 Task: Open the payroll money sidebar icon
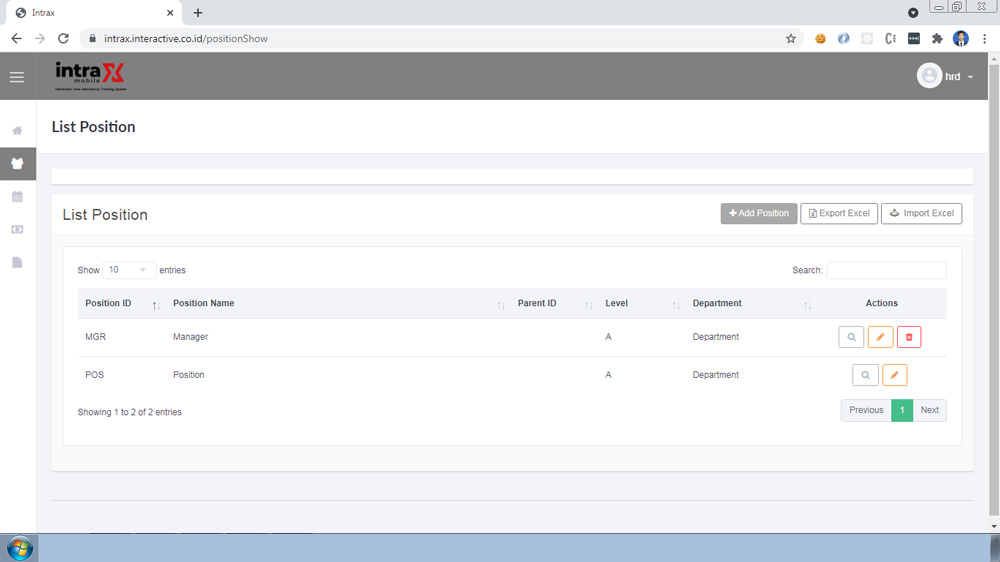(x=17, y=230)
